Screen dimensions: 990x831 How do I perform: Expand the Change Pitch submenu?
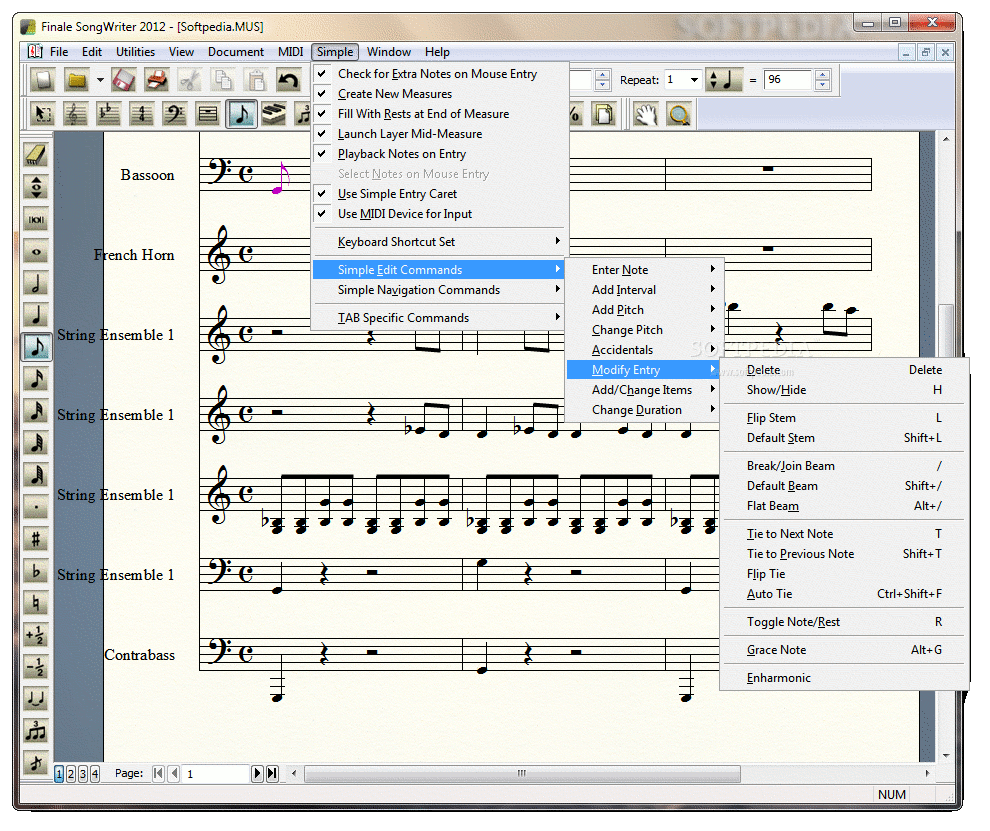pyautogui.click(x=645, y=330)
